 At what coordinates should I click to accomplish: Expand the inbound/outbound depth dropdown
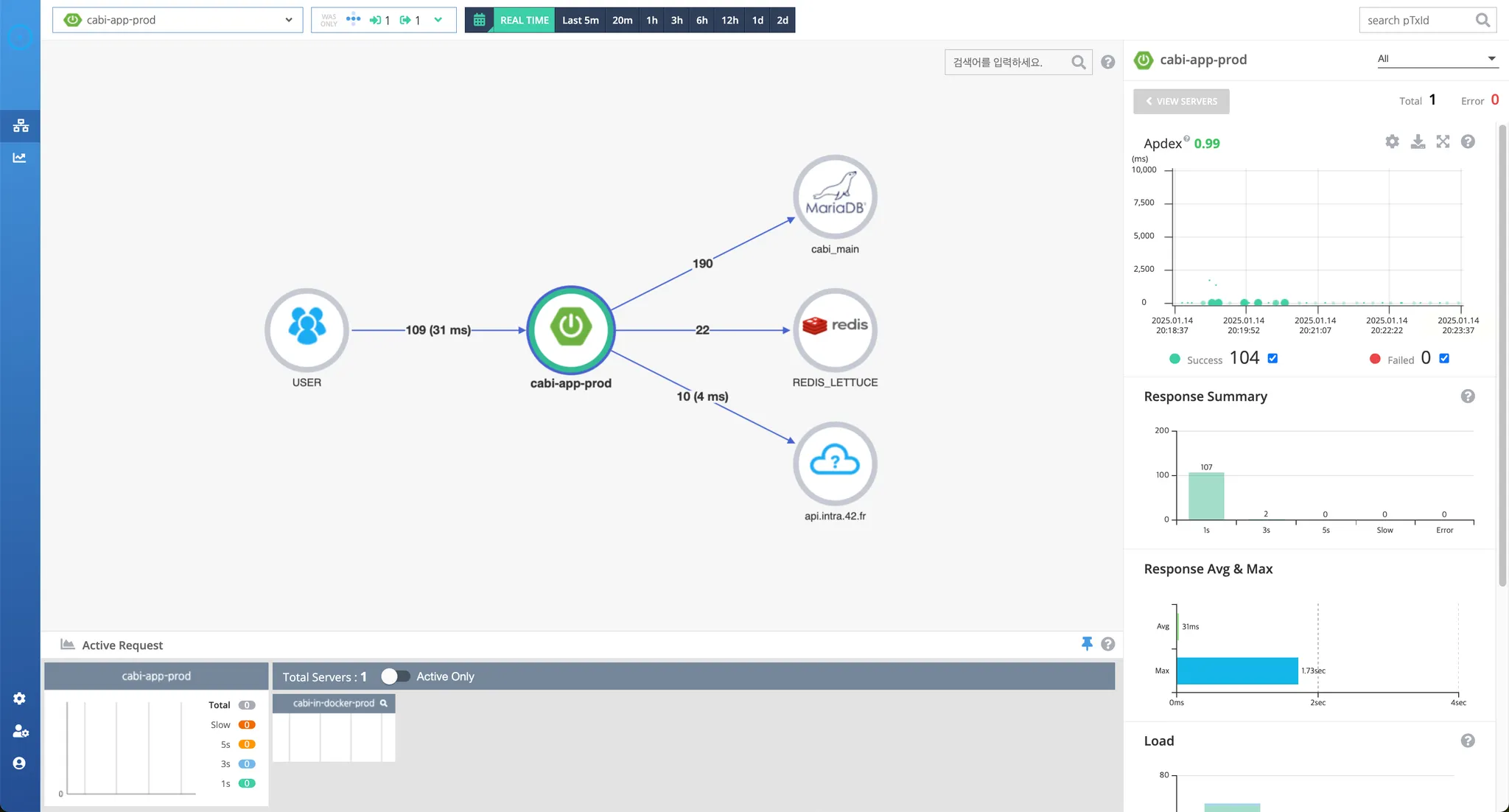pyautogui.click(x=438, y=20)
